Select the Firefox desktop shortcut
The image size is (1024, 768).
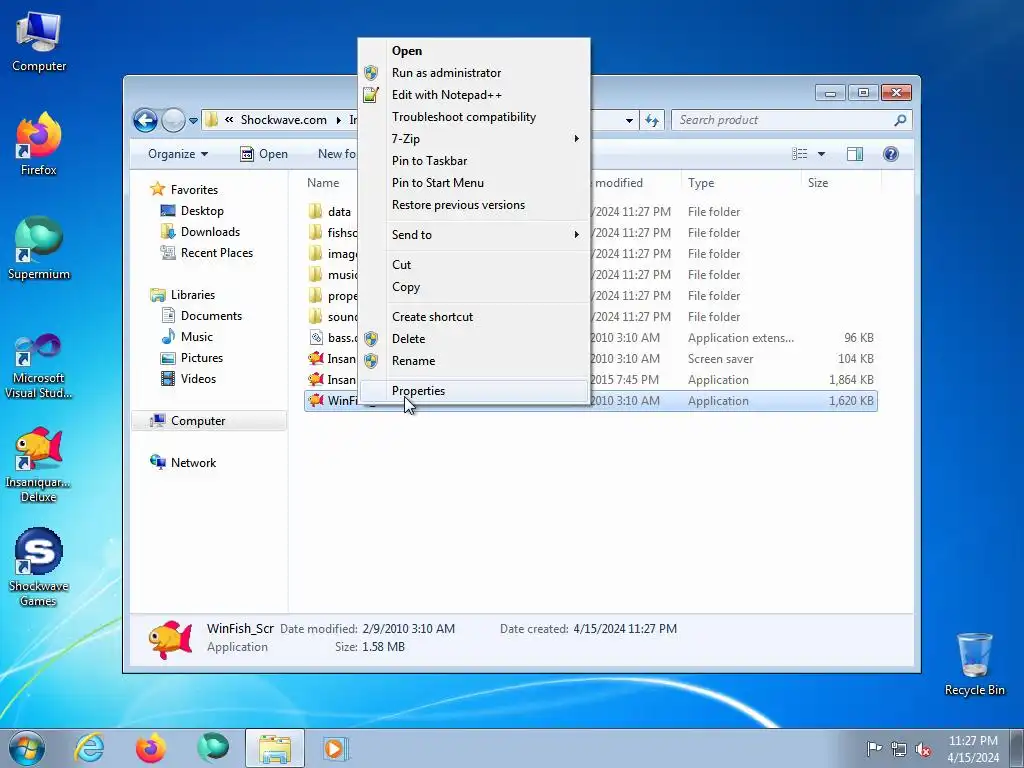point(39,144)
